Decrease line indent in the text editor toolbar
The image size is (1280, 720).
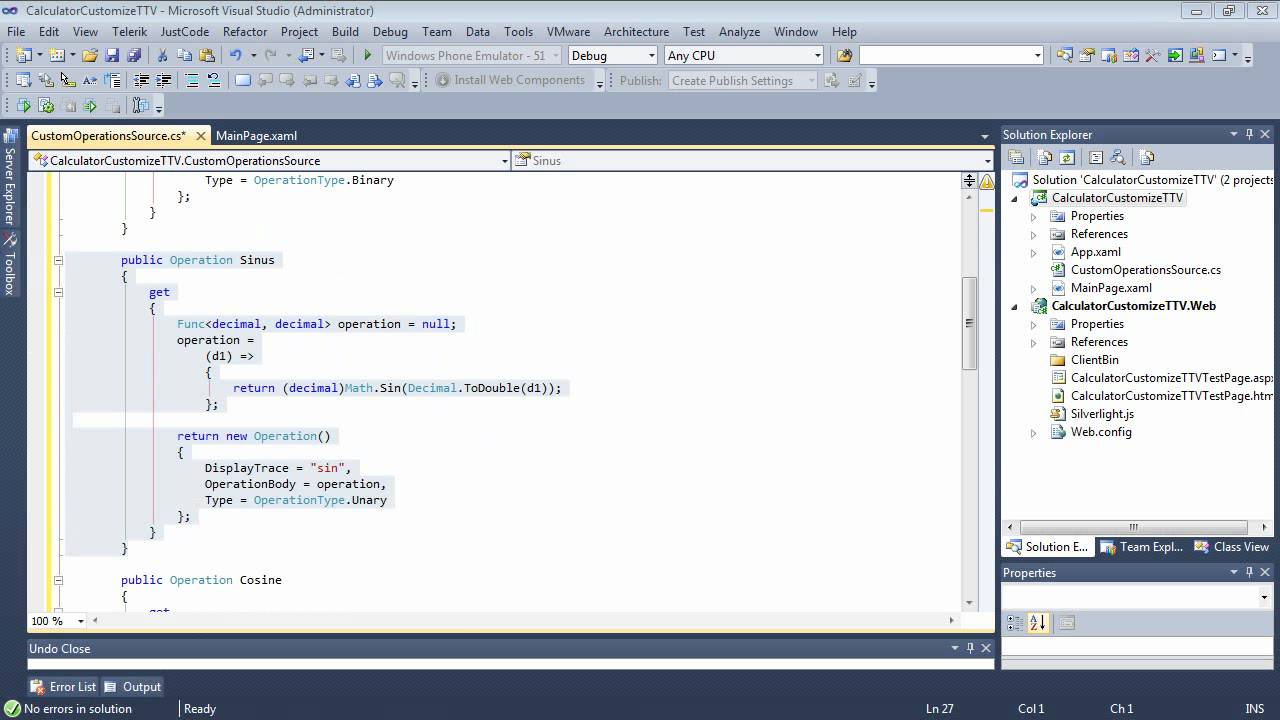141,80
